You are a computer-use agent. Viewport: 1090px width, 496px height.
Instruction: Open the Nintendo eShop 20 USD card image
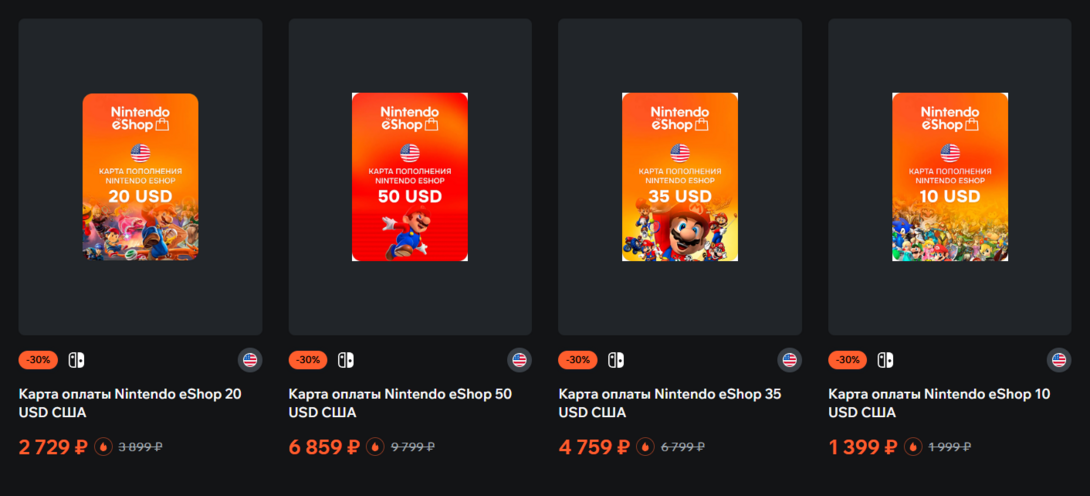click(140, 177)
